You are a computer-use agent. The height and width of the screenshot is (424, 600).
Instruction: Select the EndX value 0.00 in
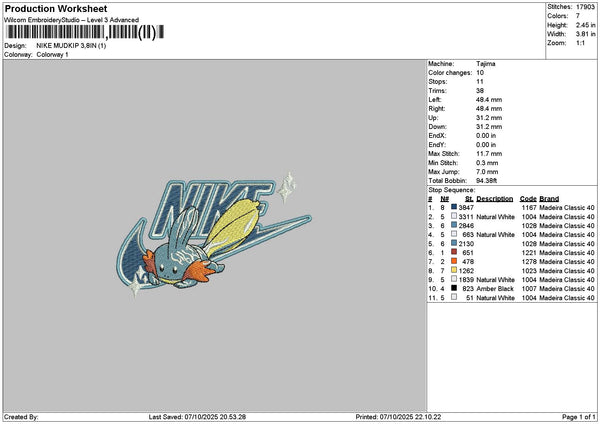486,135
